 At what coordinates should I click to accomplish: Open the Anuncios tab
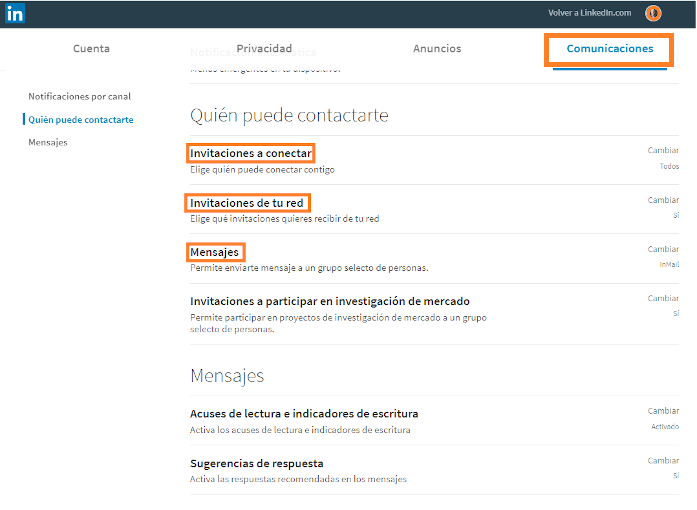click(437, 48)
